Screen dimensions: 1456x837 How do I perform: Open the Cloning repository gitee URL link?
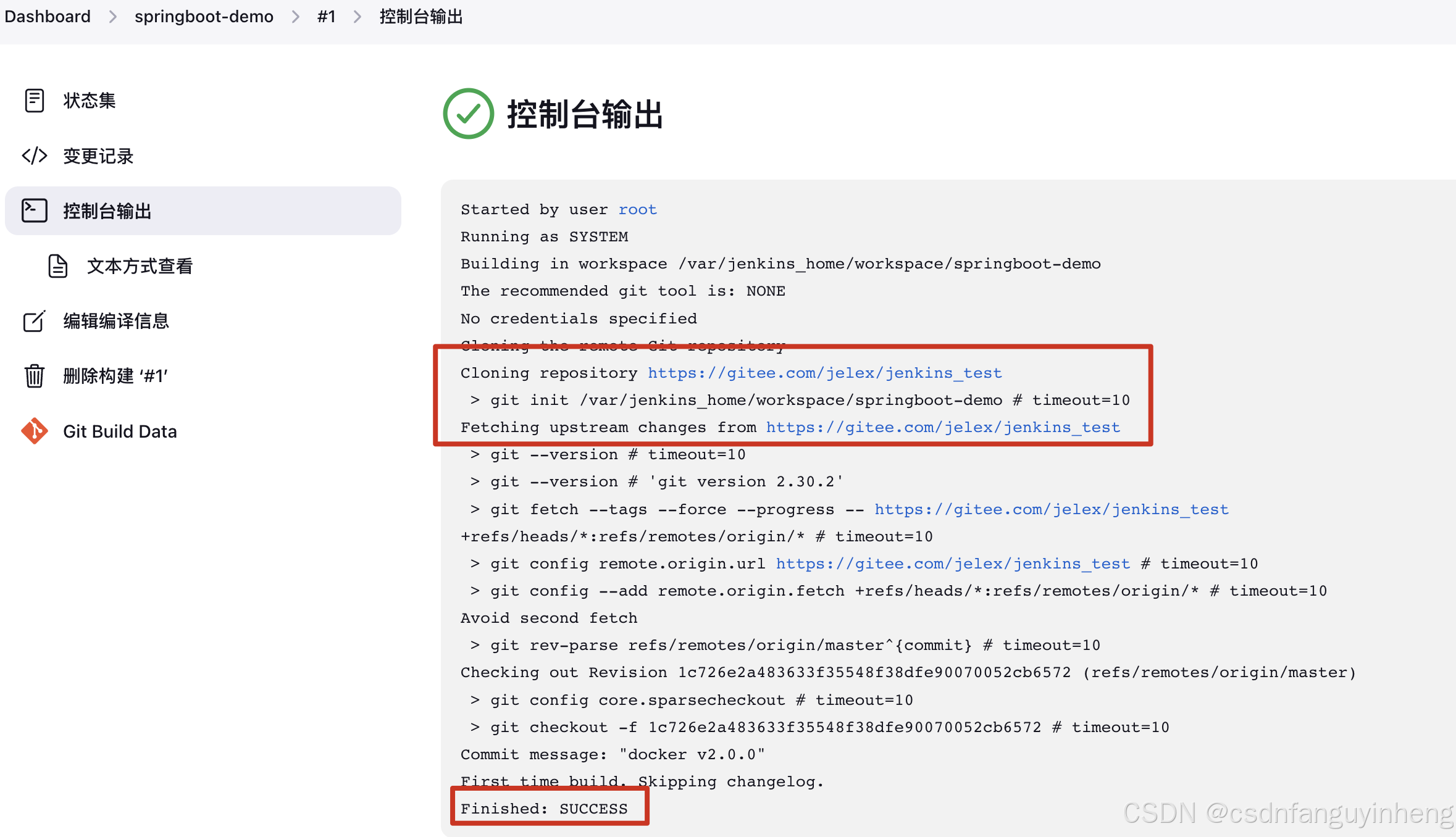(x=824, y=373)
